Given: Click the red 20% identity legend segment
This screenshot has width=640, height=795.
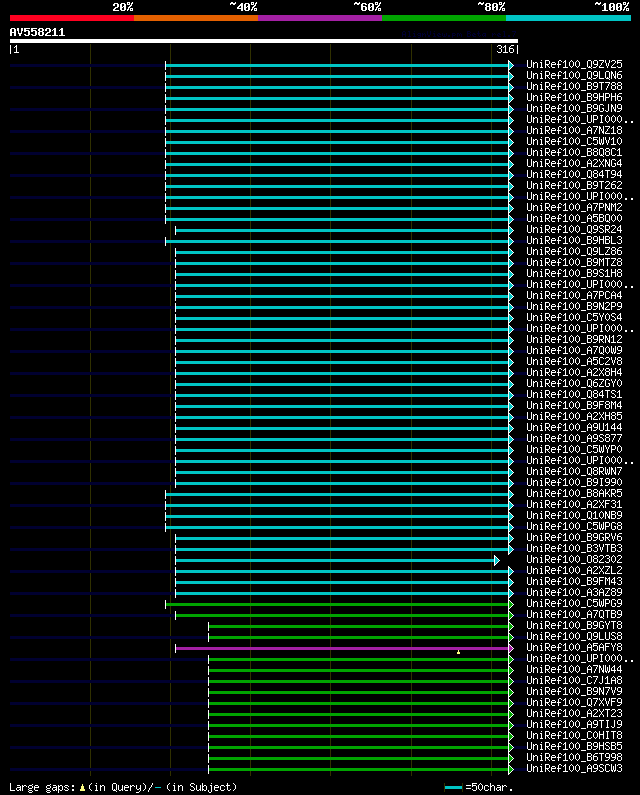Looking at the screenshot, I should tap(72, 18).
